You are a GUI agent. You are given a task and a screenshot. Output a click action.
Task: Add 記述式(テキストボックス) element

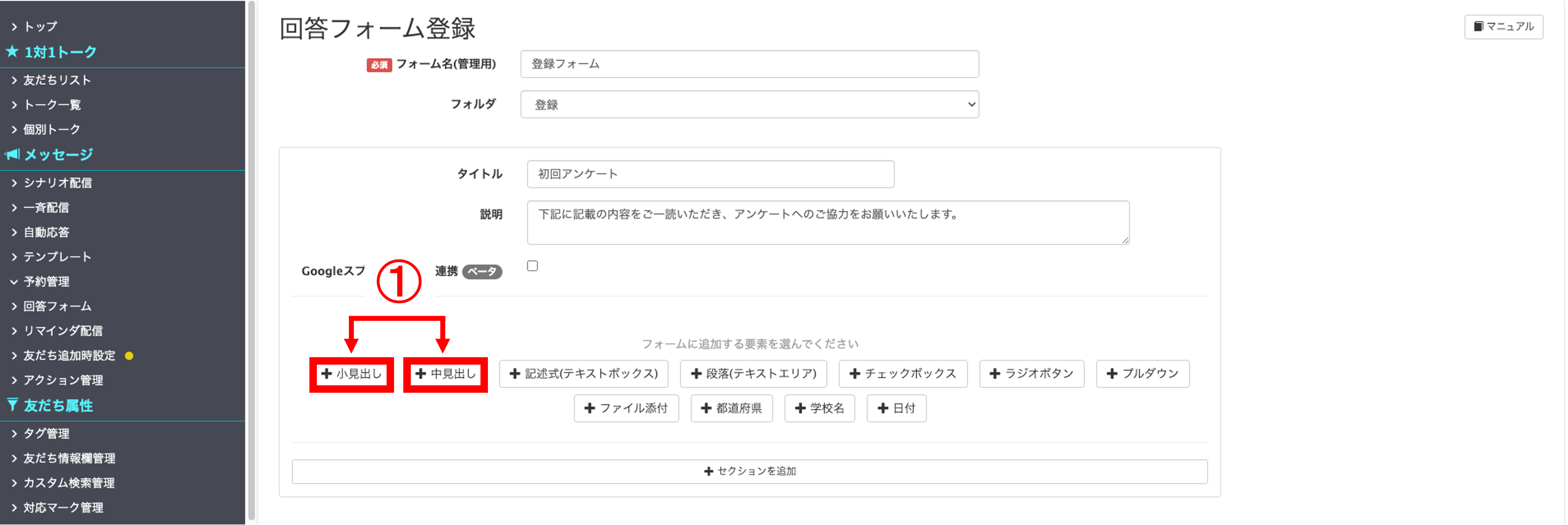click(584, 373)
